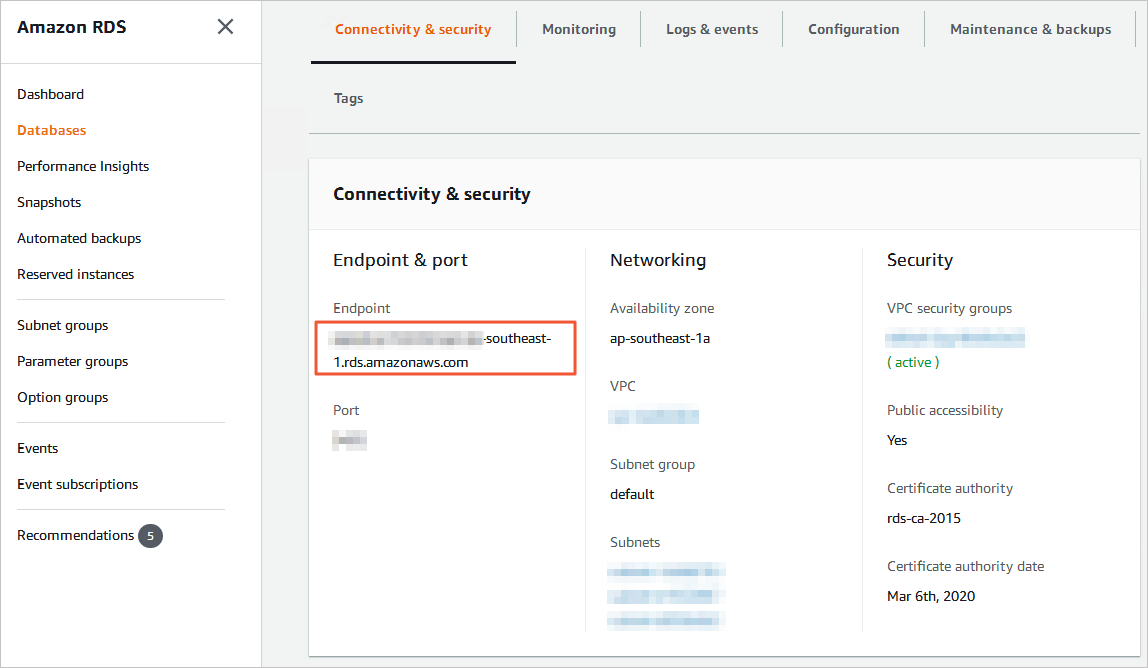Viewport: 1148px width, 668px height.
Task: Switch to Maintenance & backups tab
Action: pyautogui.click(x=1030, y=29)
